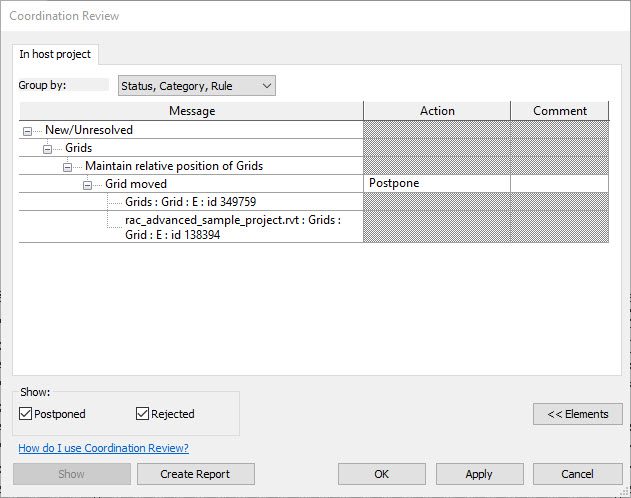This screenshot has height=498, width=631.
Task: Toggle the Rejected checkbox
Action: 142,414
